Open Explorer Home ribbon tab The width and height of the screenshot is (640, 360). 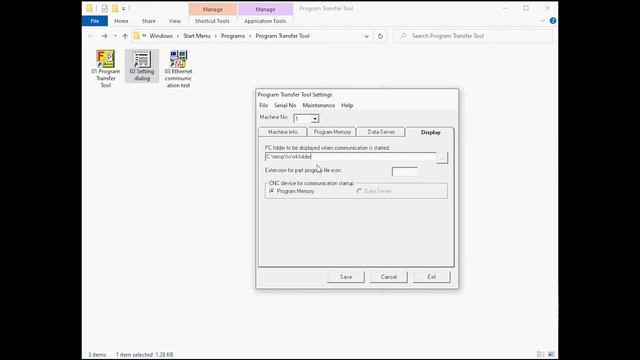click(121, 21)
